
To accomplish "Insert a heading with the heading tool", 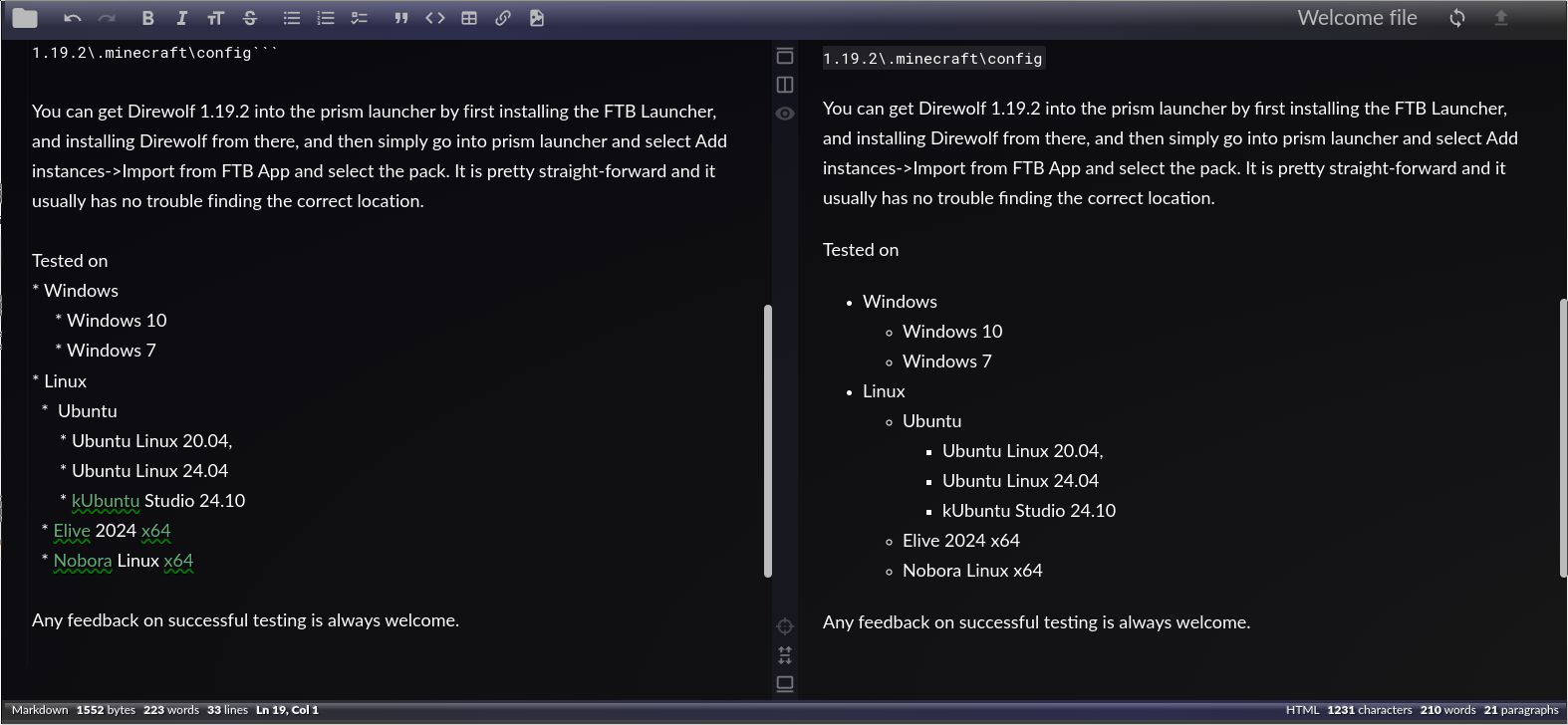I will [215, 18].
